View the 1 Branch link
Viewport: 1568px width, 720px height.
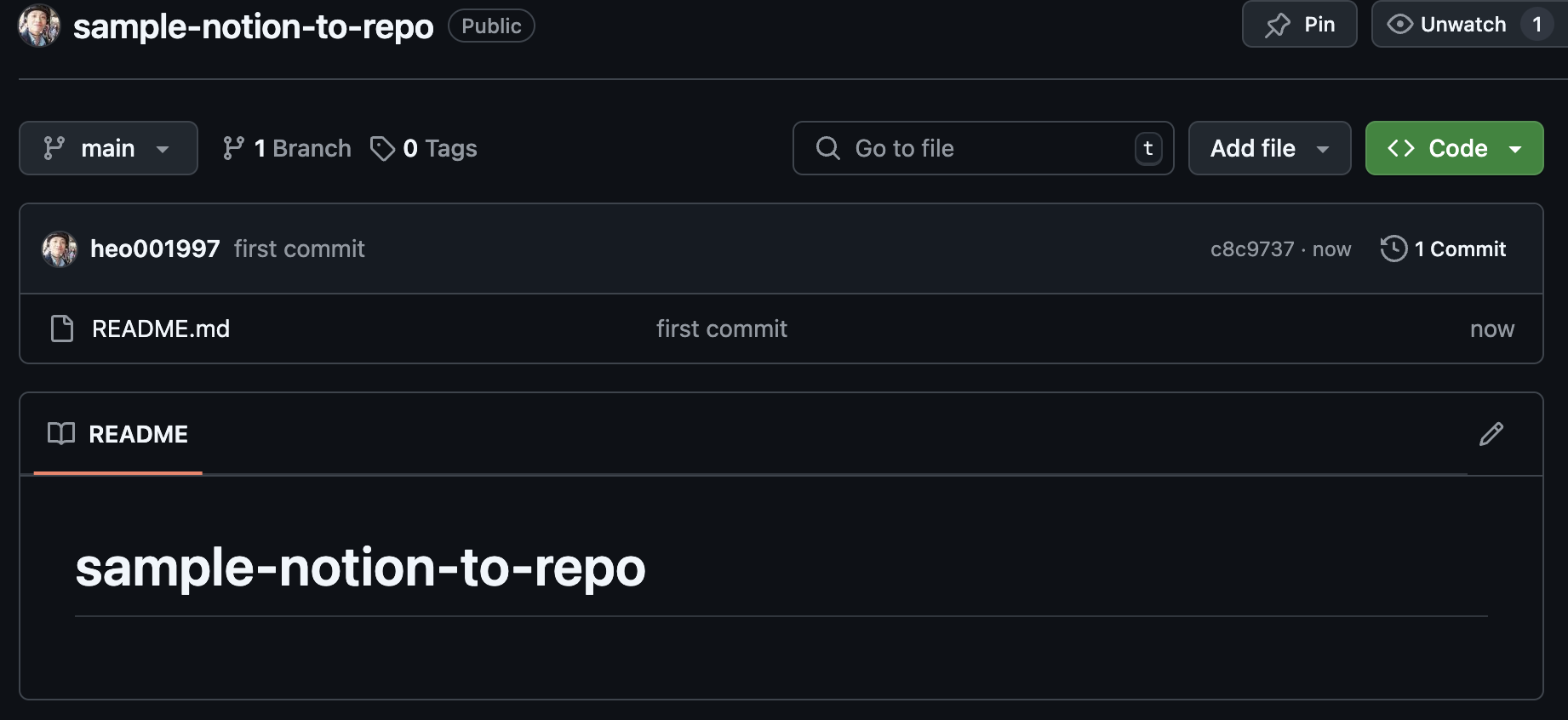coord(287,148)
